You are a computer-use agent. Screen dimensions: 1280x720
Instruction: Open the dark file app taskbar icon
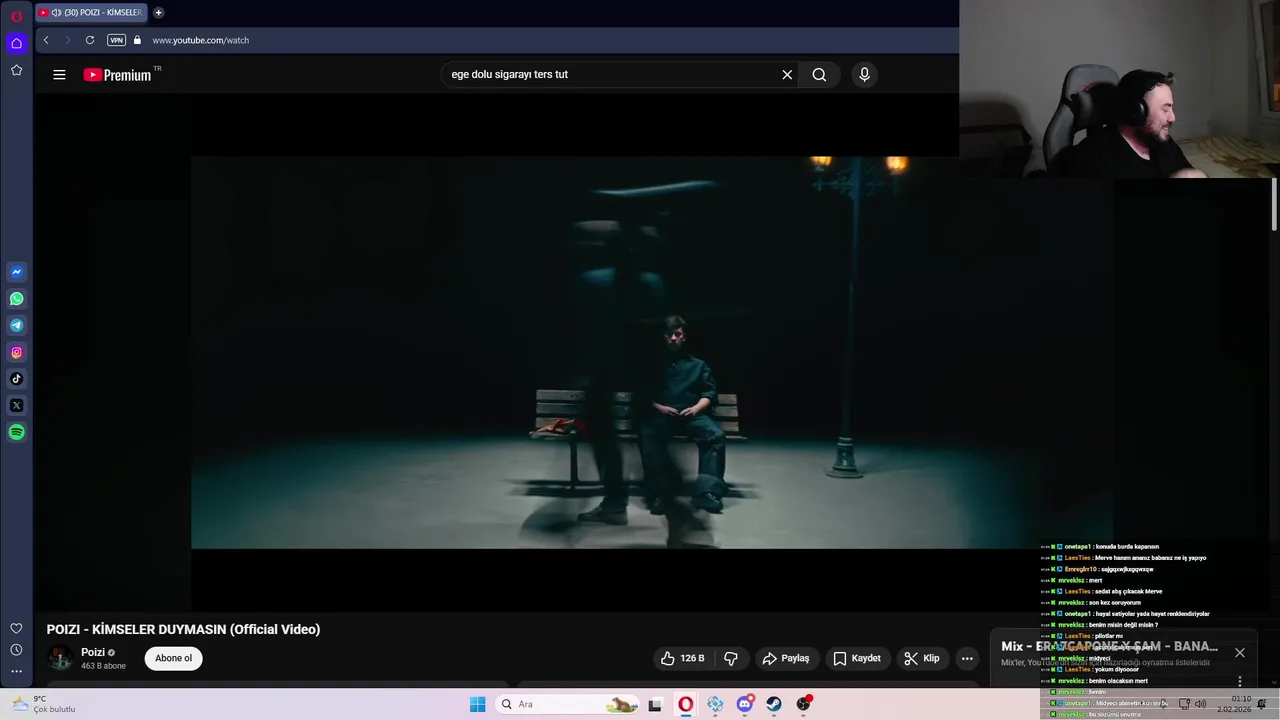(655, 704)
